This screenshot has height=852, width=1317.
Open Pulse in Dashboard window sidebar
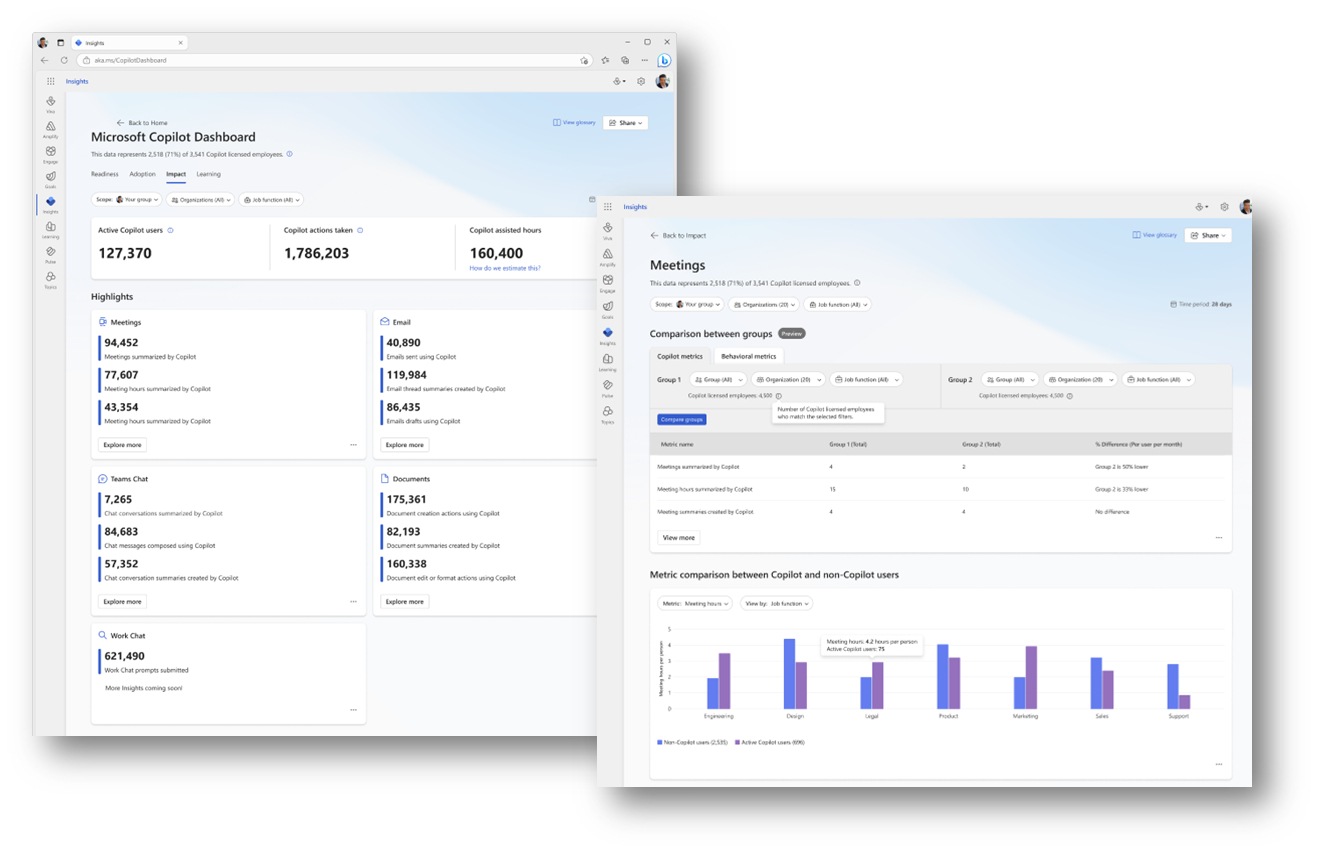tap(50, 255)
